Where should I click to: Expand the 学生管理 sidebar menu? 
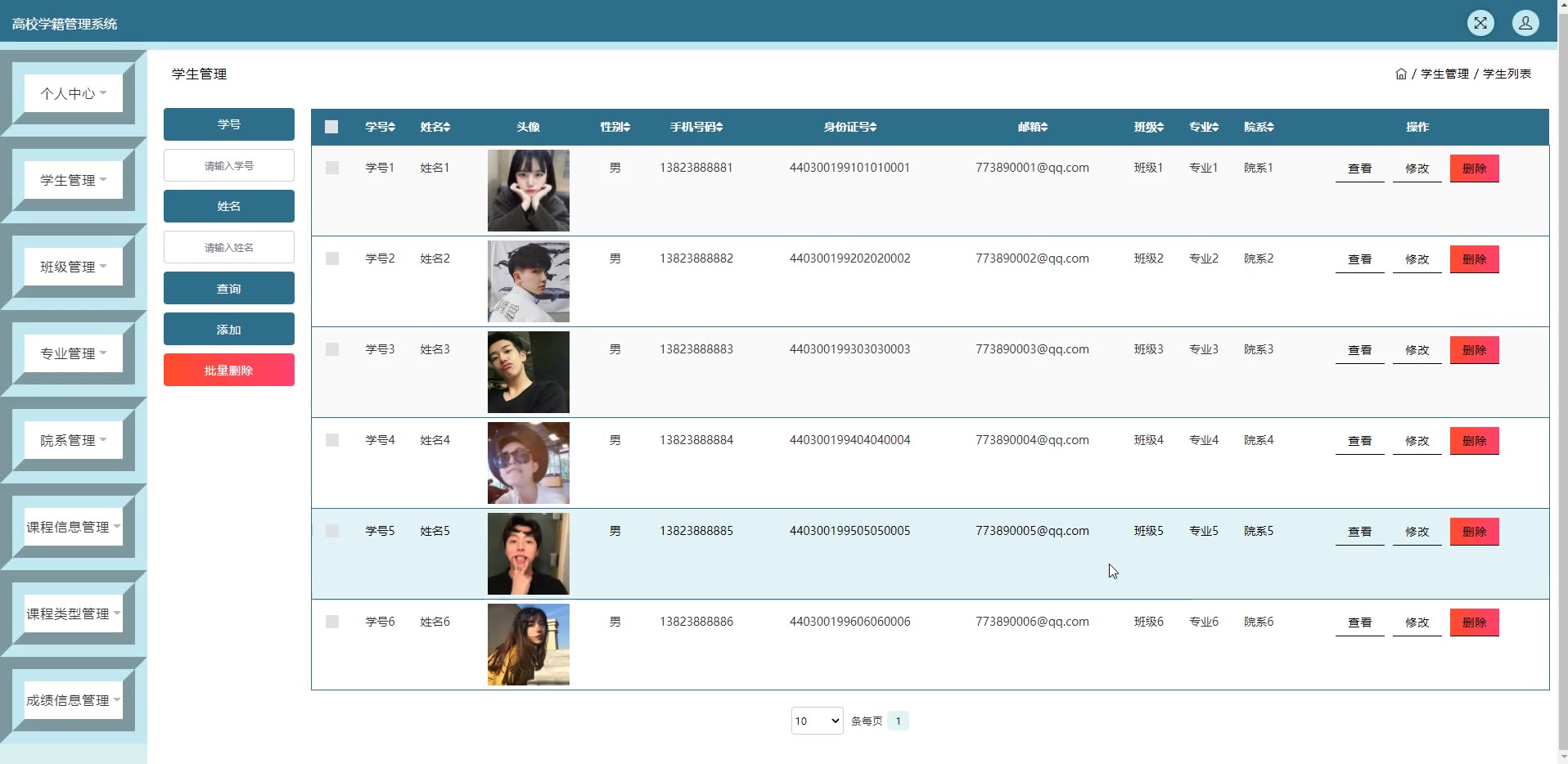(74, 180)
